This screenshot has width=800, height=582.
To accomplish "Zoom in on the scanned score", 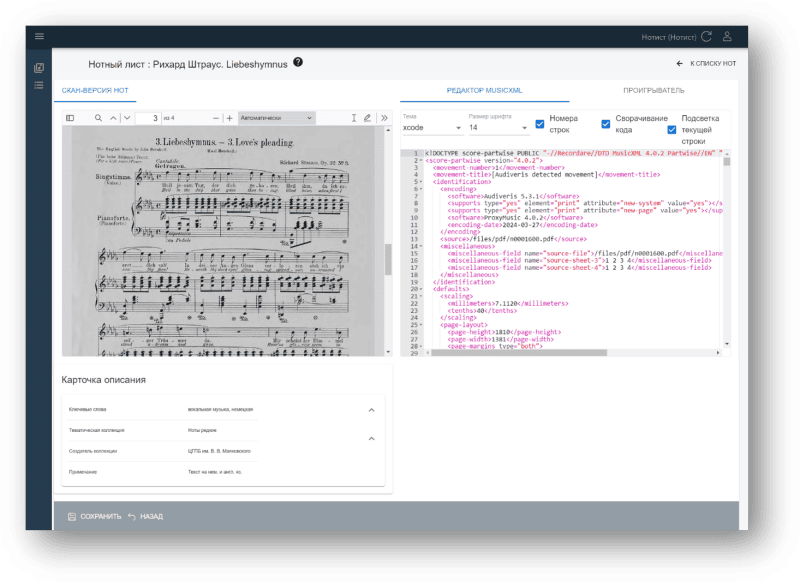I will point(229,118).
